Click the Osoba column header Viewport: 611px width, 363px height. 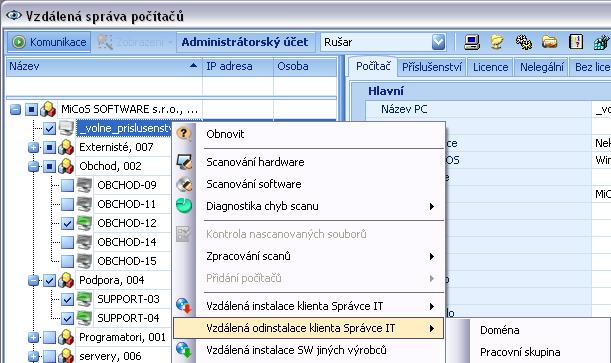305,67
